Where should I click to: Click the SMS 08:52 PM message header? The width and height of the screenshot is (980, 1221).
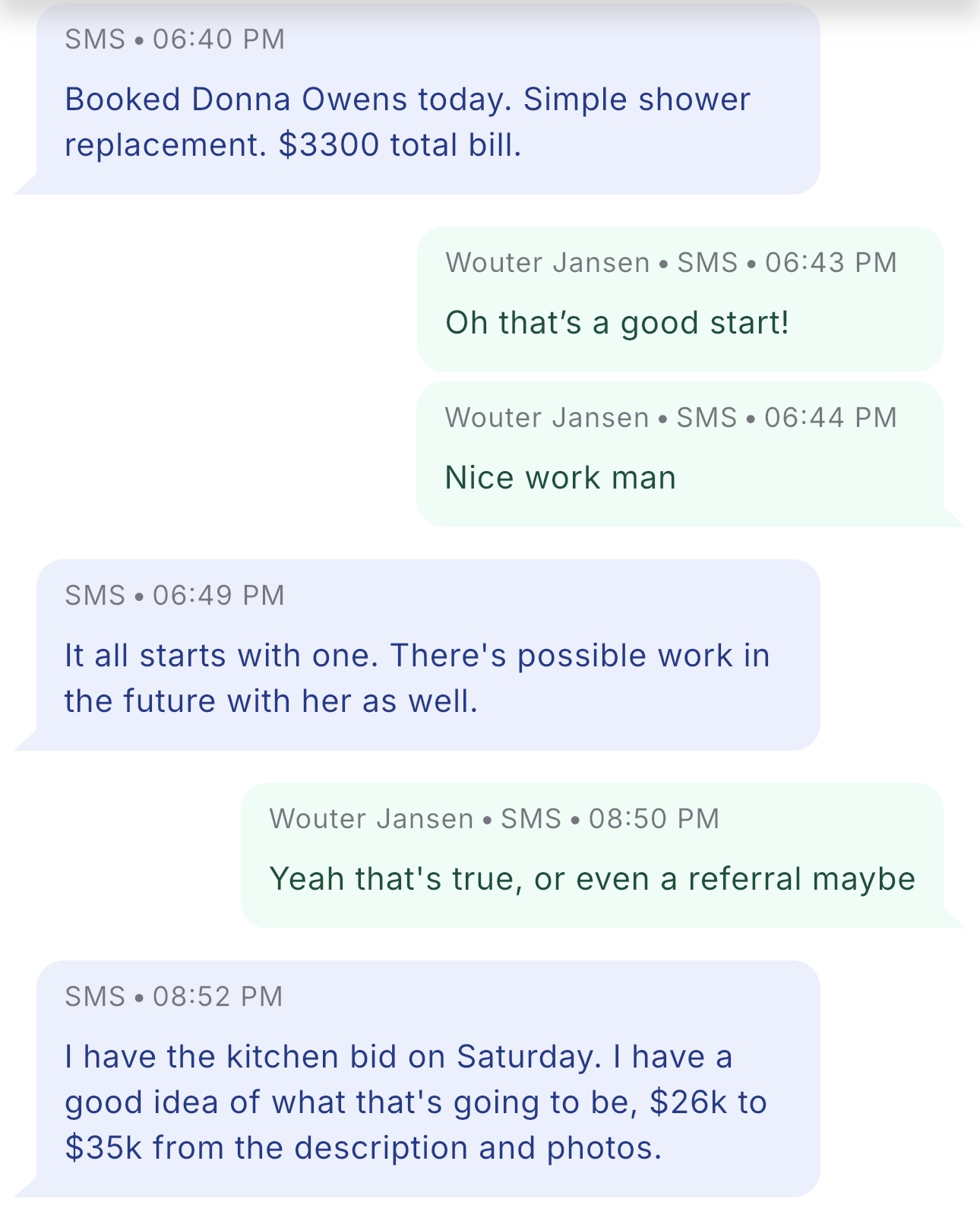[174, 996]
